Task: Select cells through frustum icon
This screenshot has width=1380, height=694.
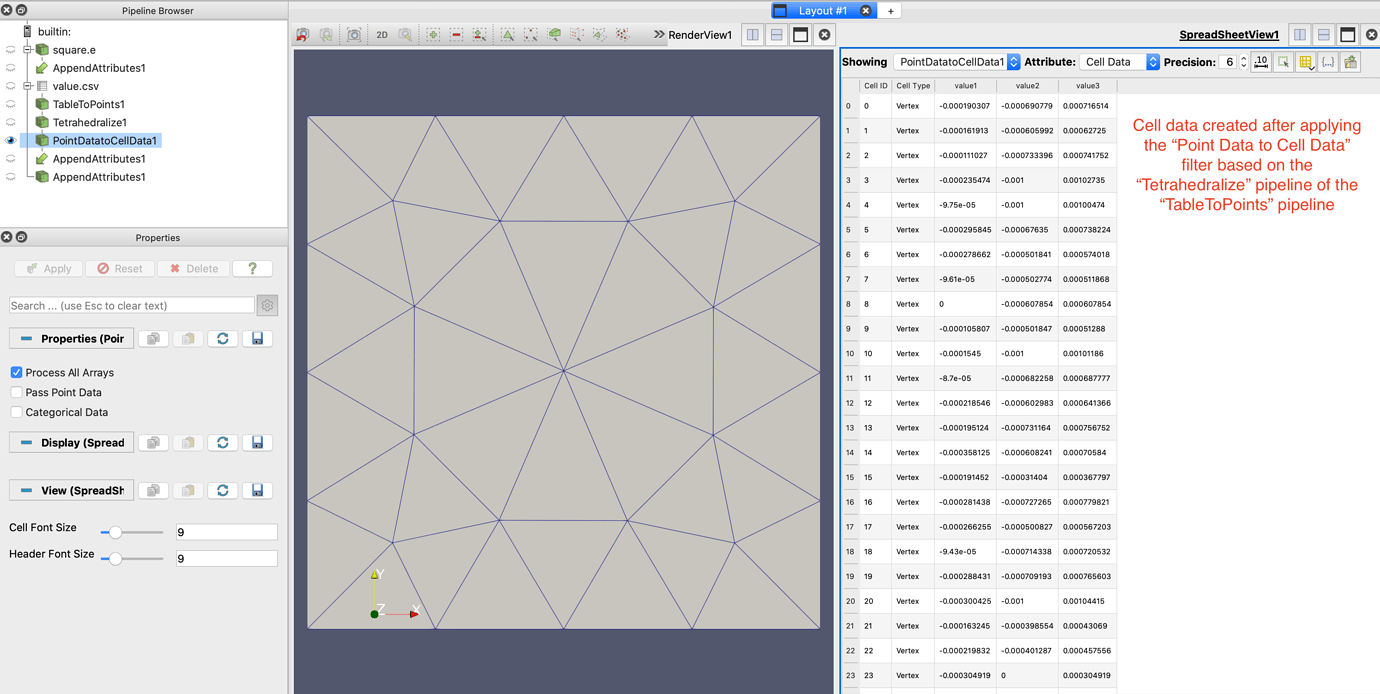Action: click(x=554, y=35)
